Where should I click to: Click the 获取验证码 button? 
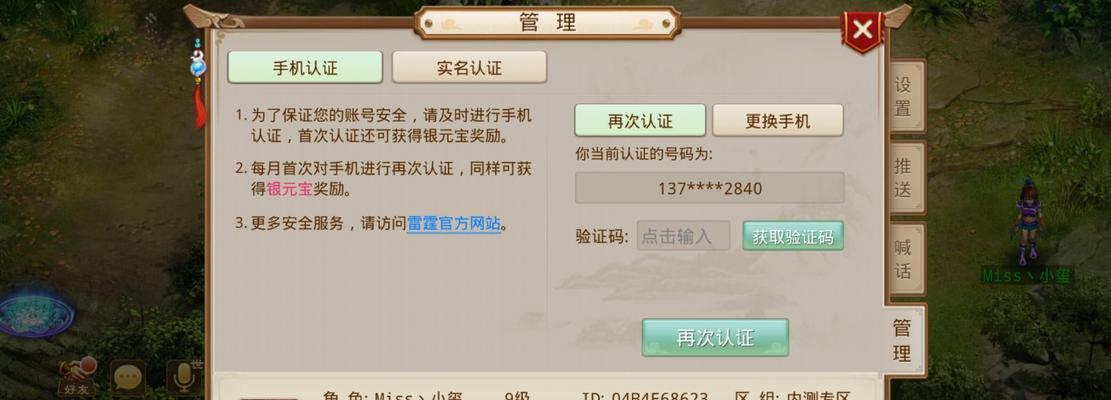point(793,236)
